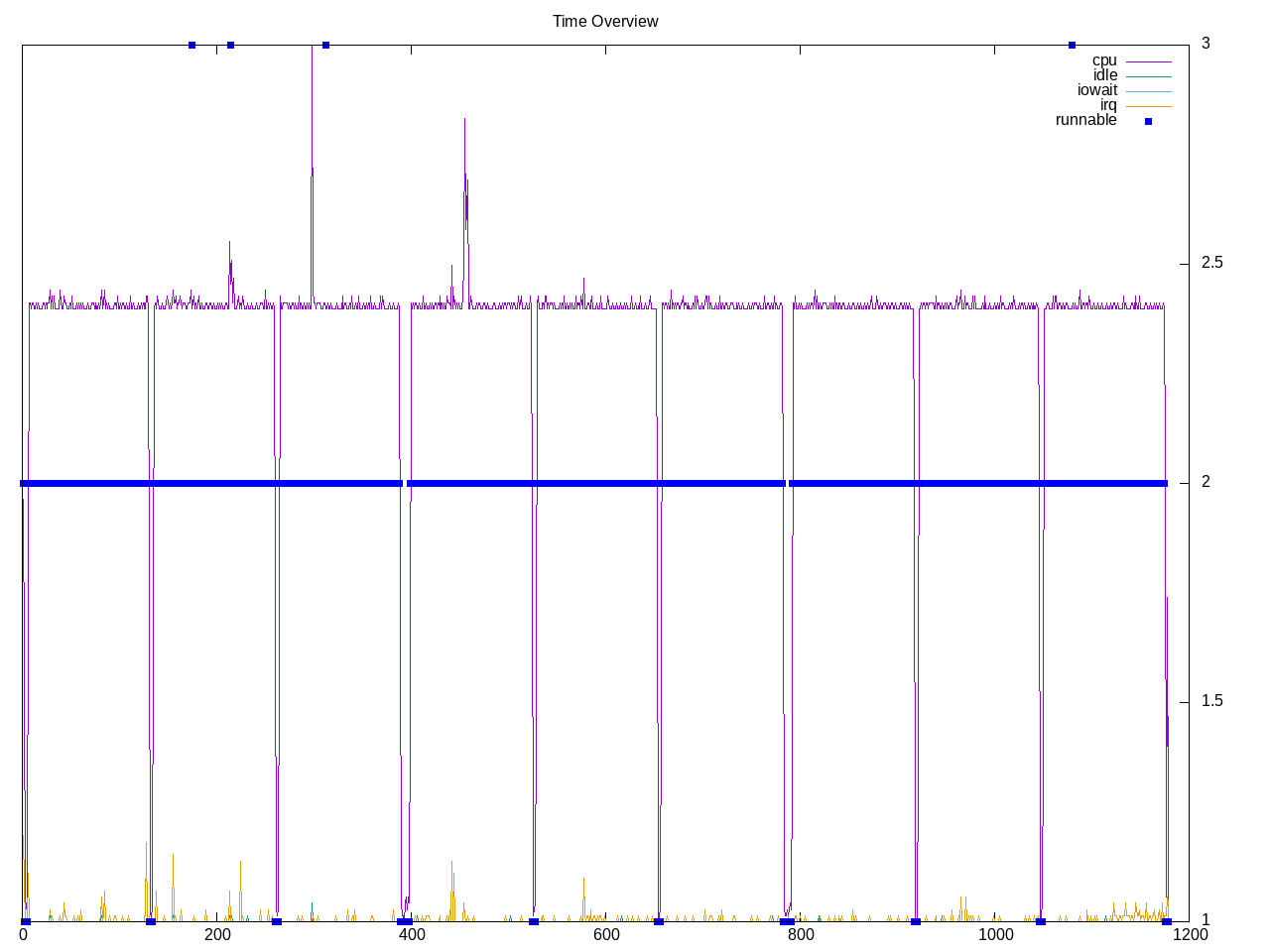Image resolution: width=1270 pixels, height=952 pixels.
Task: Click the y-axis tick label 1.5
Action: 1211,701
